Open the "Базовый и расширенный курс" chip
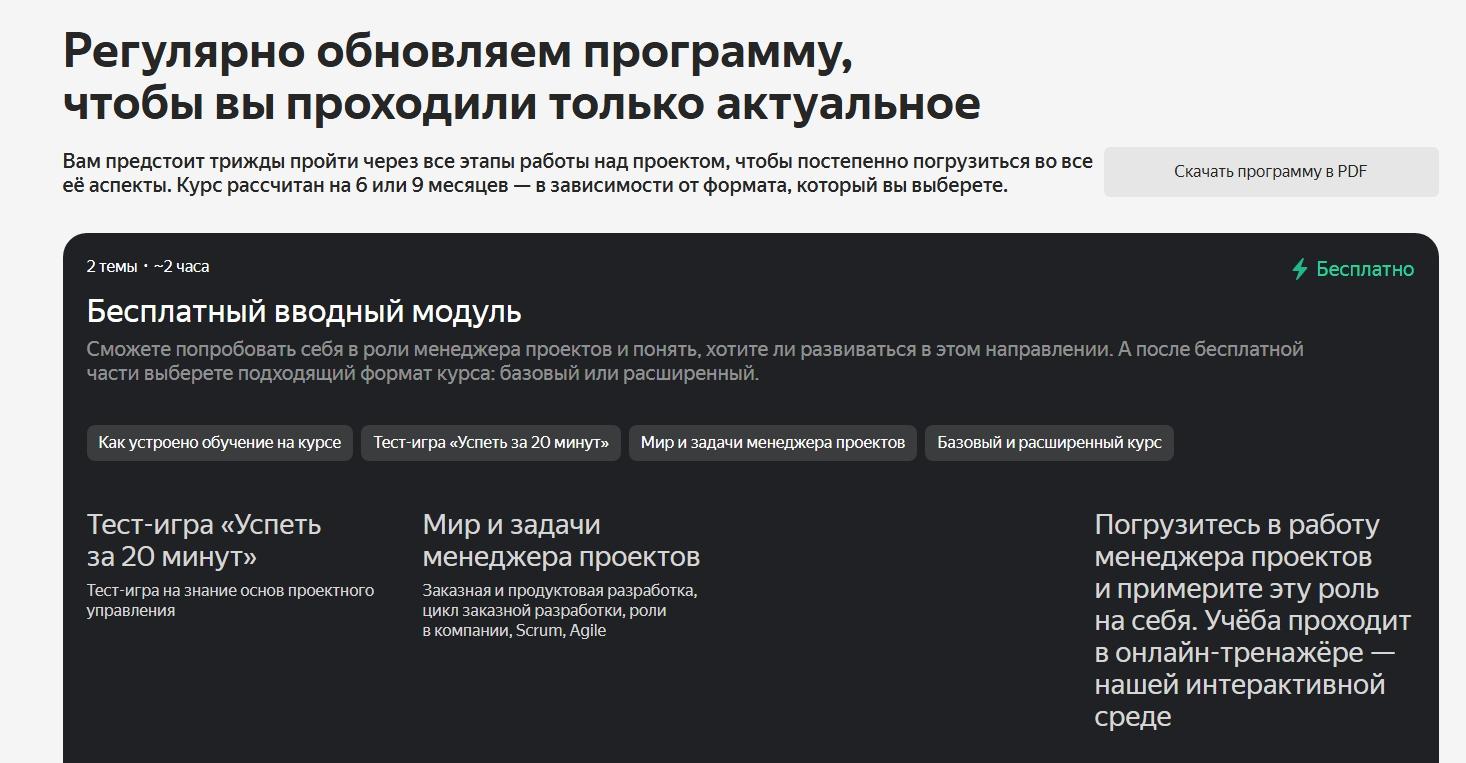The image size is (1466, 763). tap(1049, 442)
